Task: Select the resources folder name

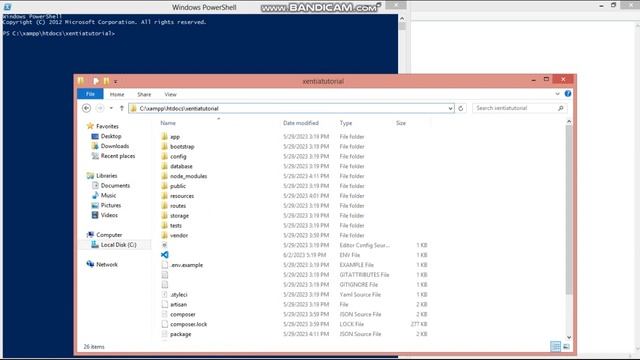Action: pos(182,196)
